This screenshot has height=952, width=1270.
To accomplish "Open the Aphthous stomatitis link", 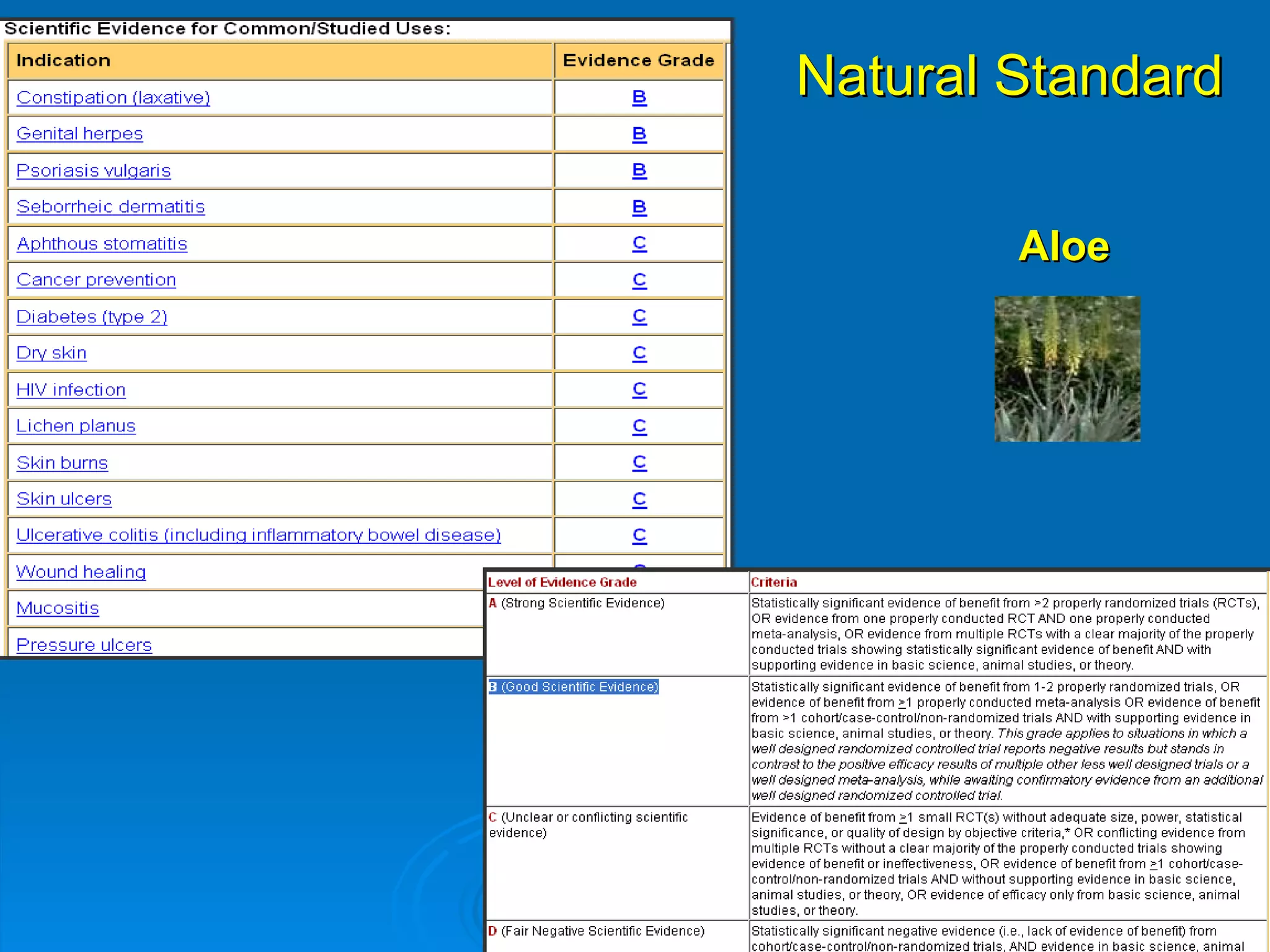I will tap(102, 244).
